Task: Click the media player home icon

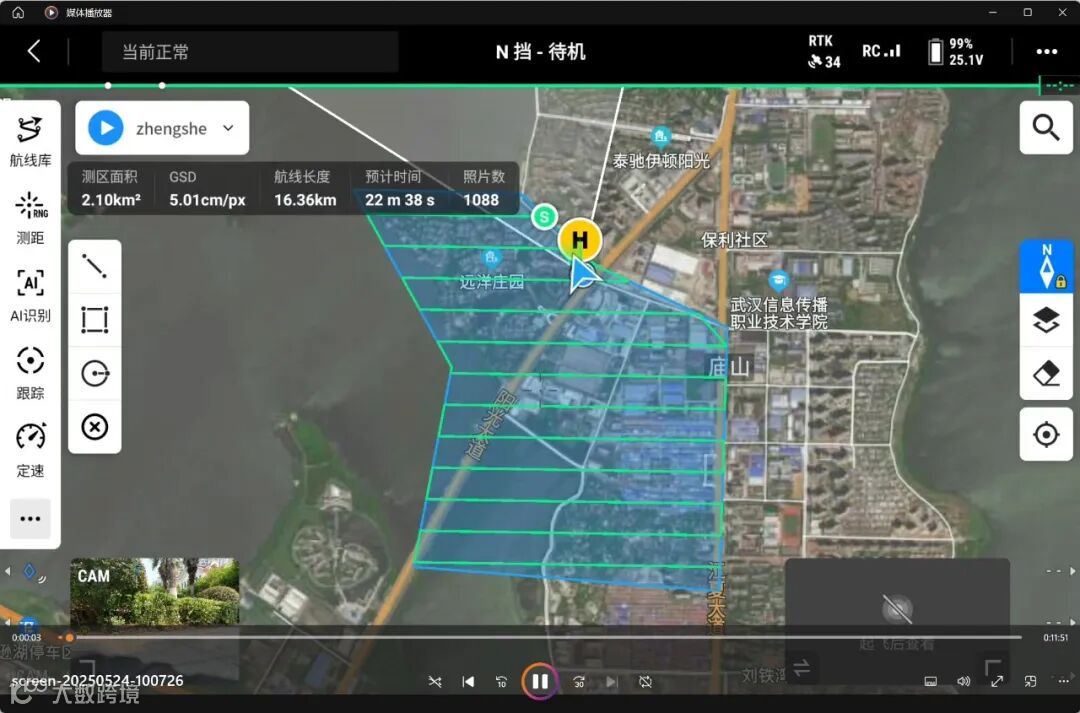Action: click(x=19, y=12)
